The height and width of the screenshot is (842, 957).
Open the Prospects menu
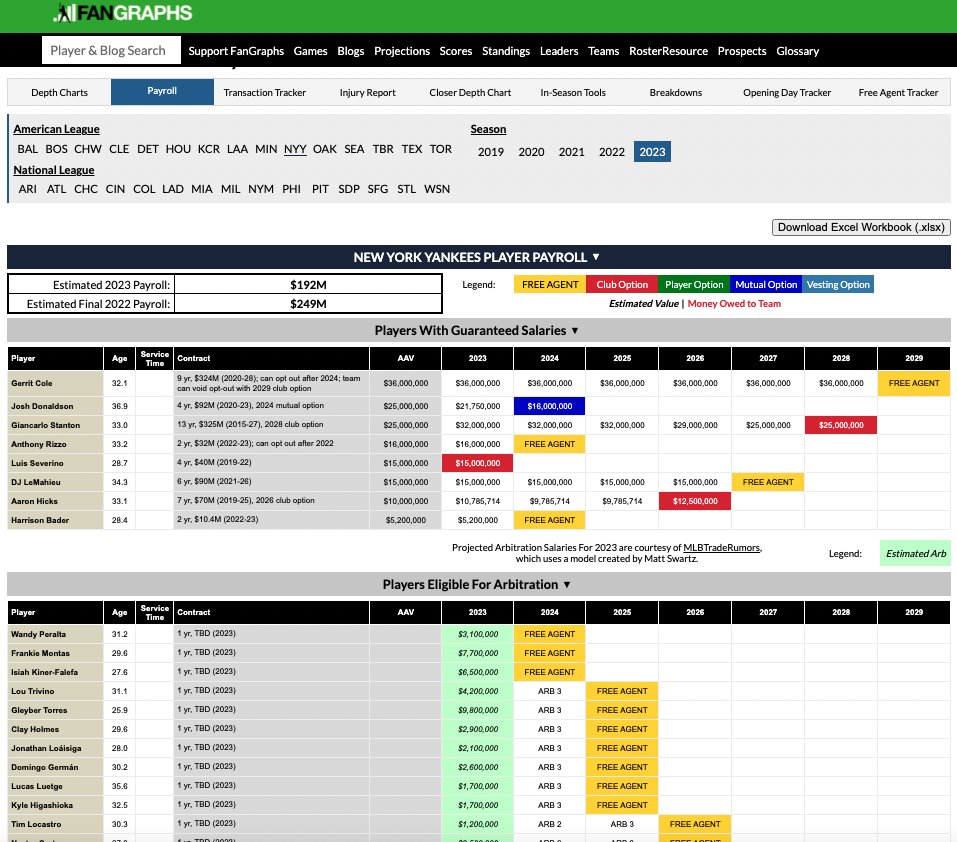[x=742, y=51]
